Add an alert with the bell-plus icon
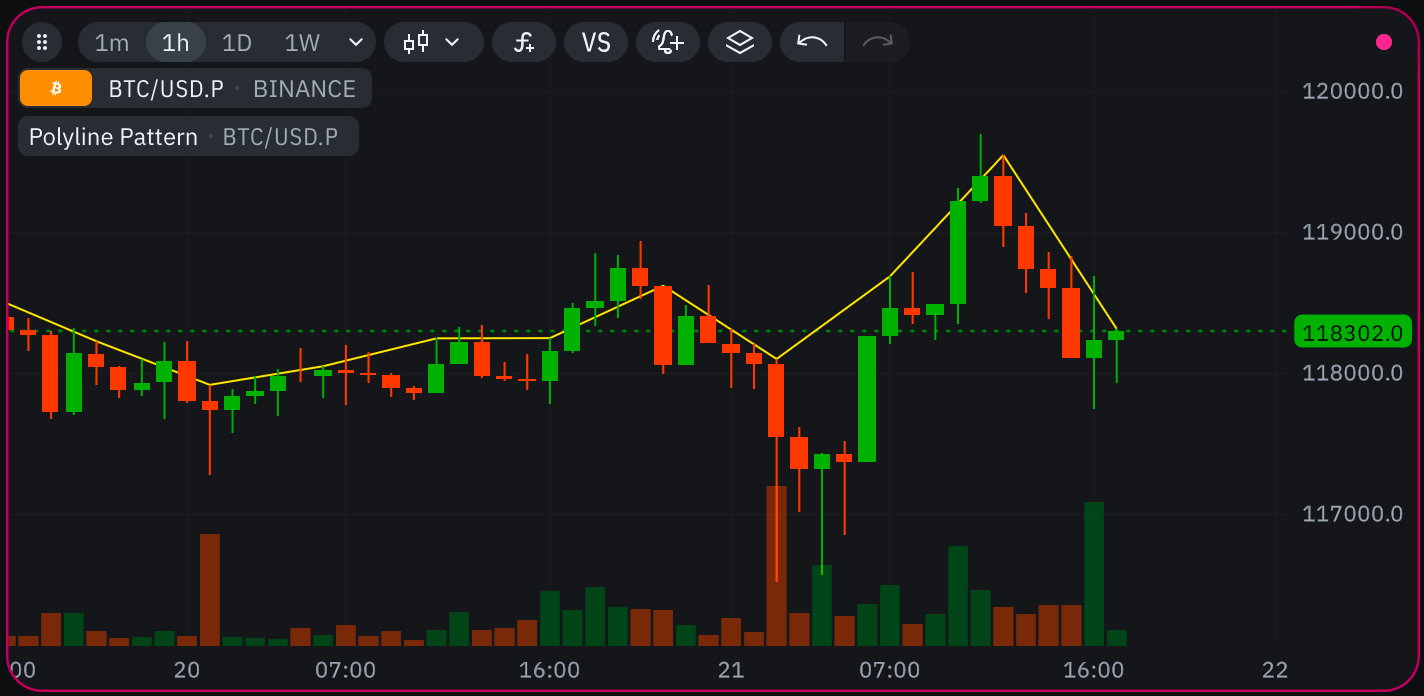This screenshot has height=696, width=1424. 668,42
